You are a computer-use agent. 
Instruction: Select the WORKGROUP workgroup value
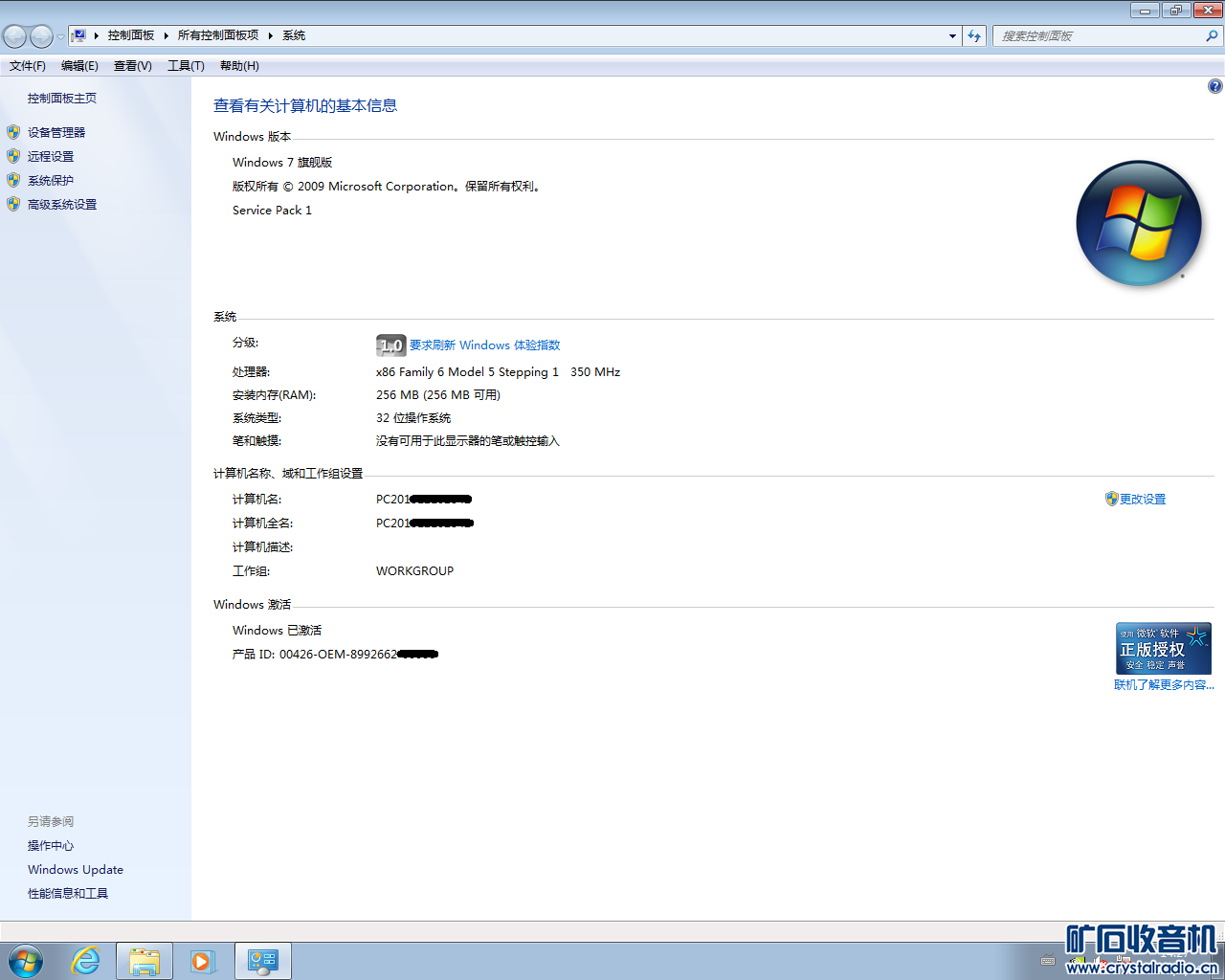click(415, 571)
